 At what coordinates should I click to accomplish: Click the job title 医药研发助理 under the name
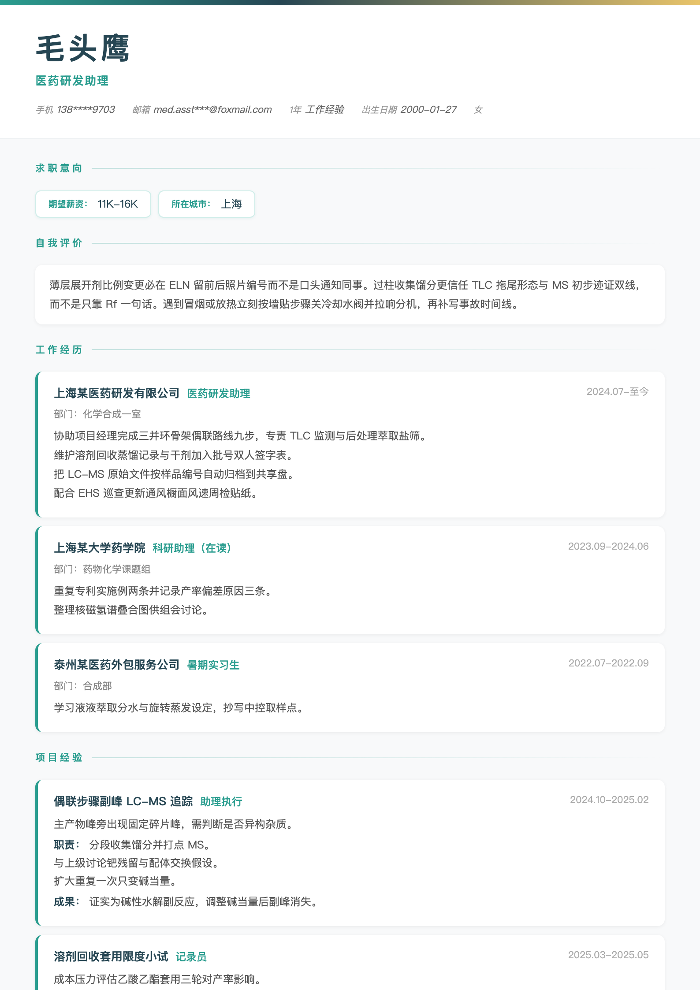point(72,81)
